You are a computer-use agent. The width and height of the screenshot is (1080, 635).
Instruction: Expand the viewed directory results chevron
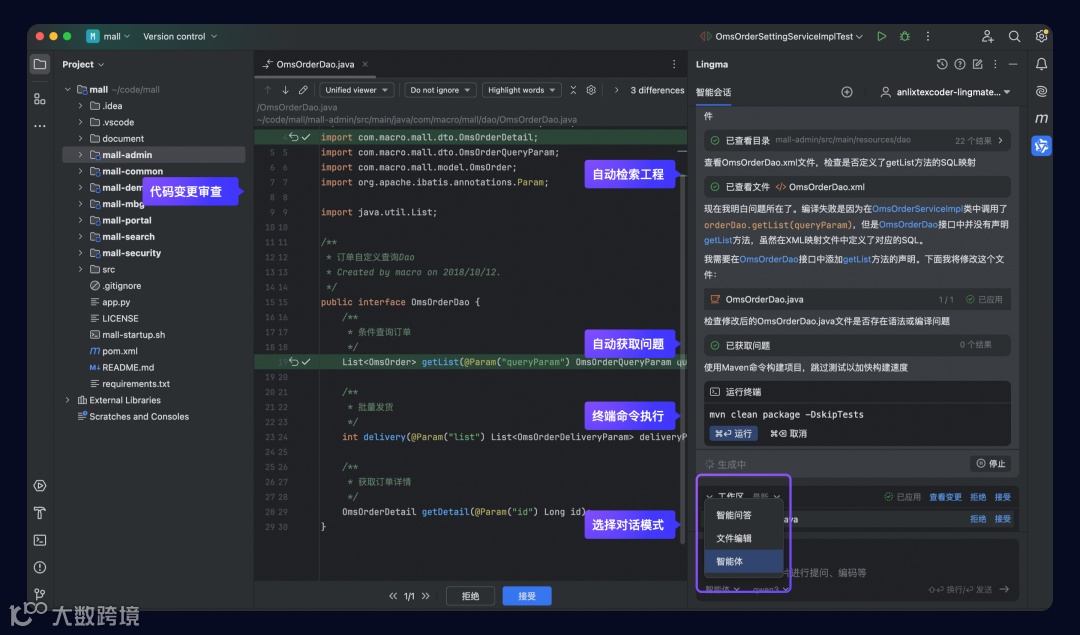point(1000,140)
